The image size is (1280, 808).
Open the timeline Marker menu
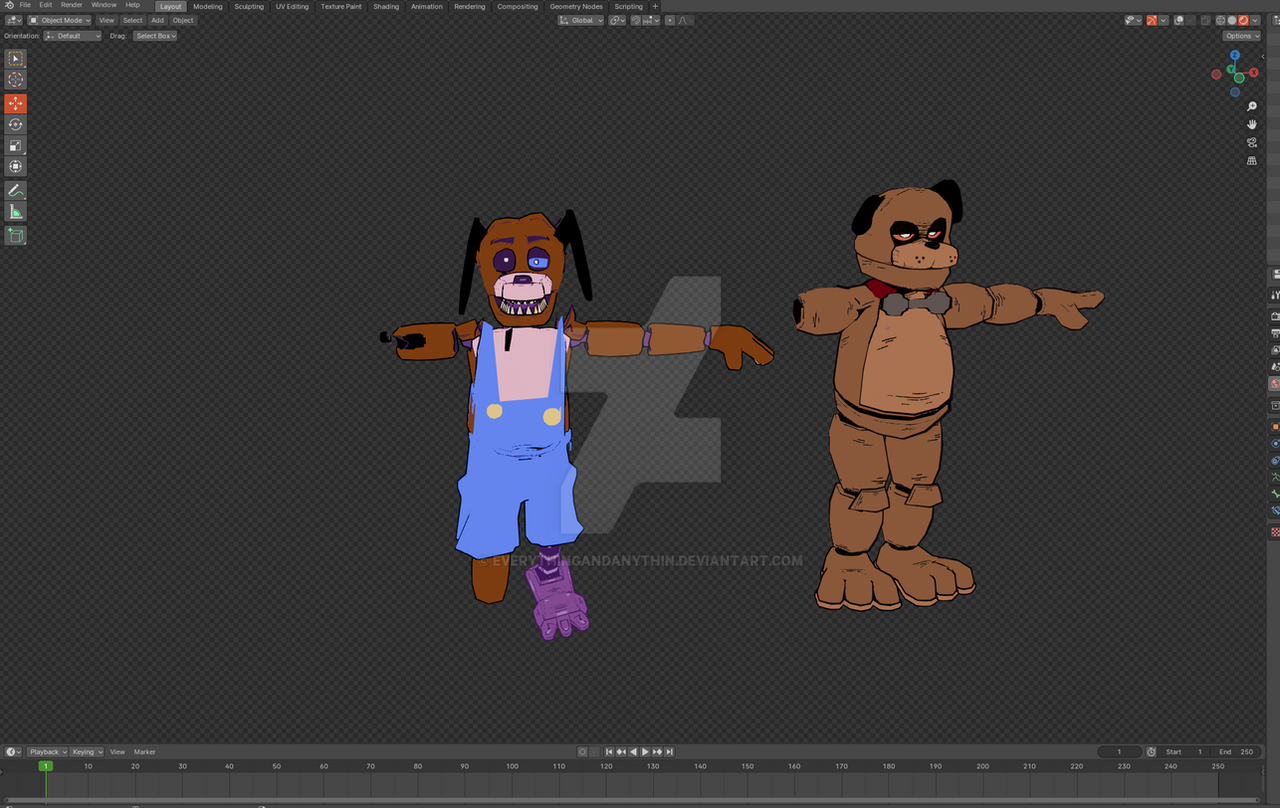point(145,752)
